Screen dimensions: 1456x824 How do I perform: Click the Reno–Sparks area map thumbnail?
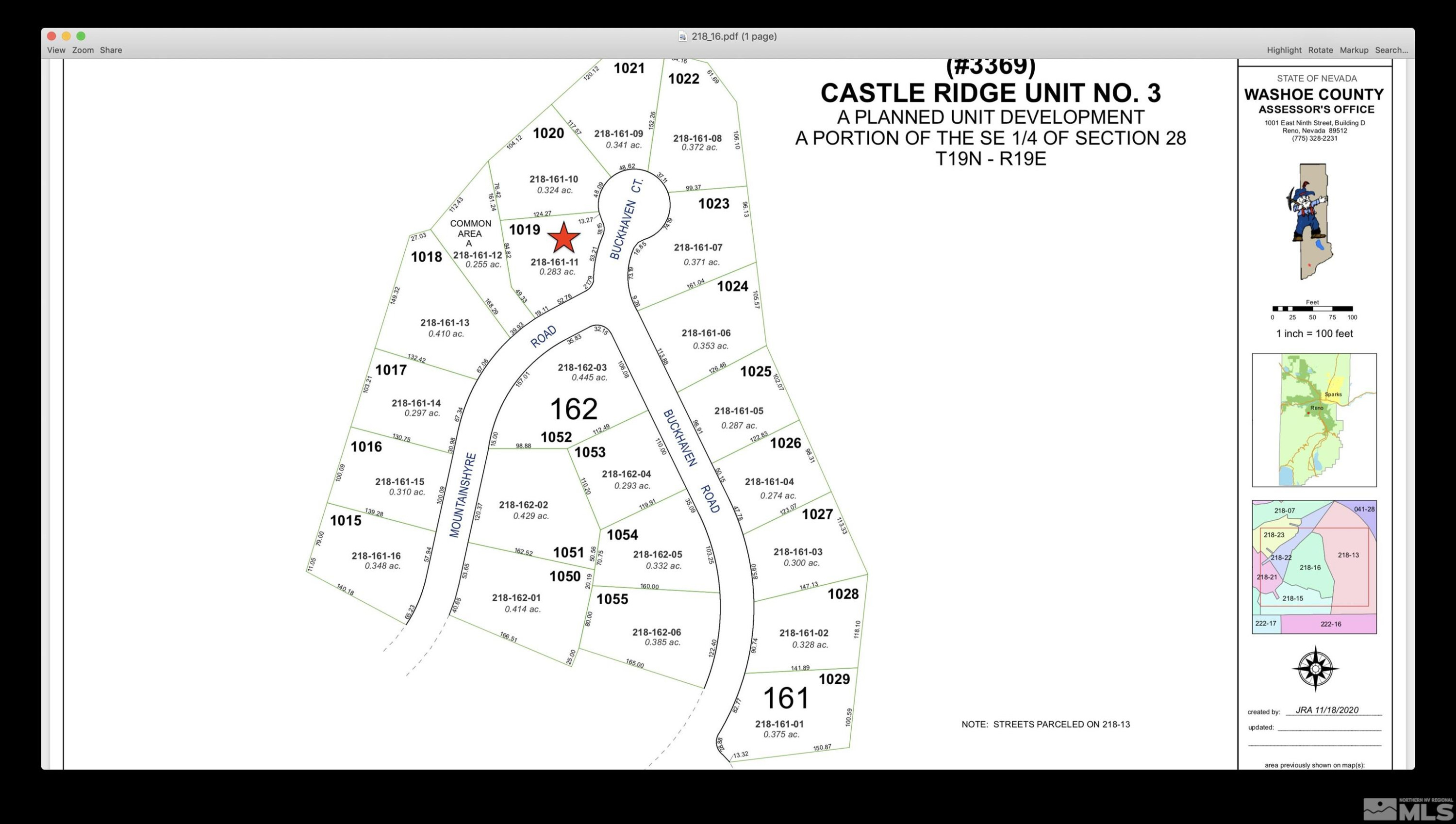[1314, 420]
